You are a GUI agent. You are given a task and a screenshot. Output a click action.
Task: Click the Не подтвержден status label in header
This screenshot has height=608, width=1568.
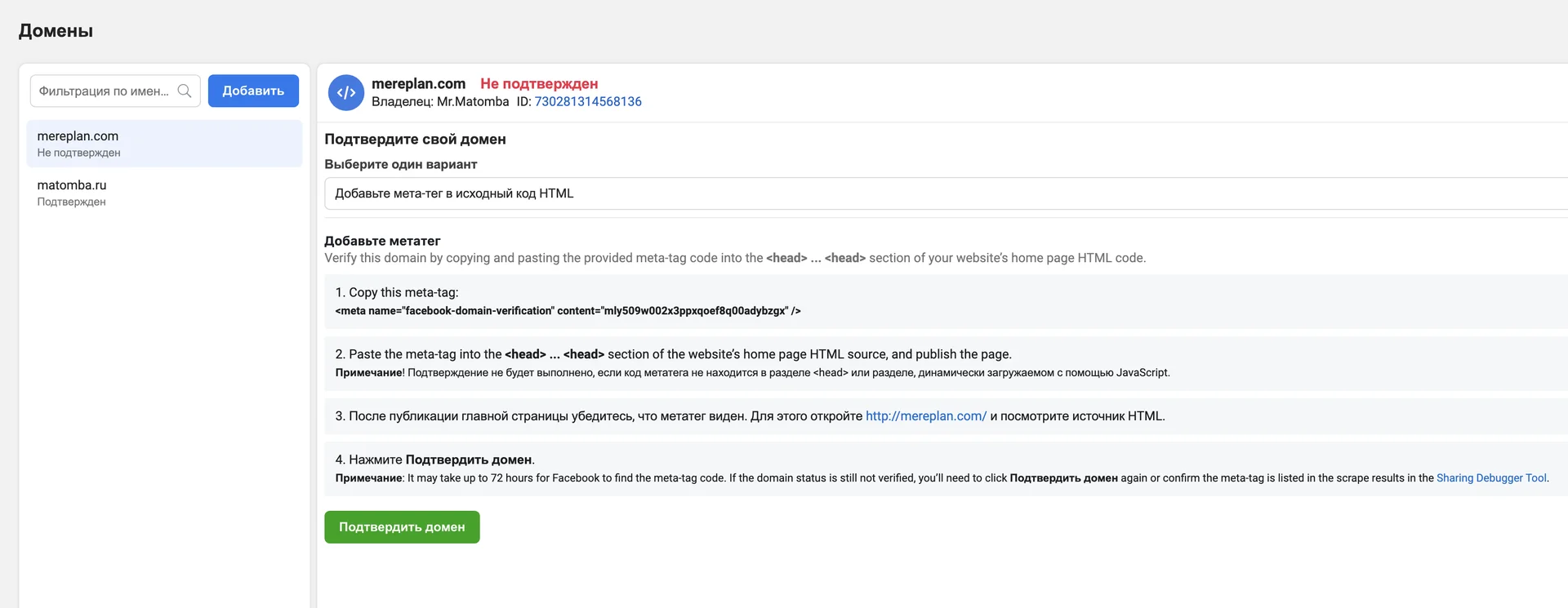coord(539,83)
